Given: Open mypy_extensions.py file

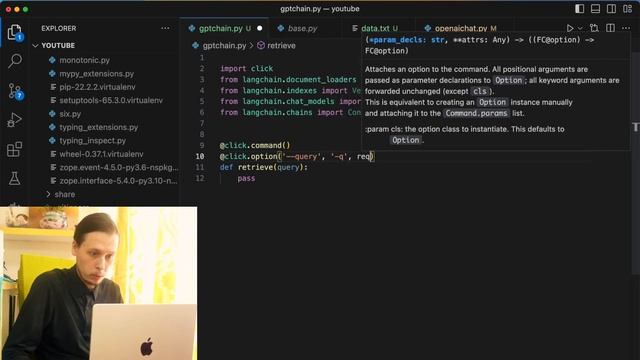Looking at the screenshot, I should coord(97,73).
